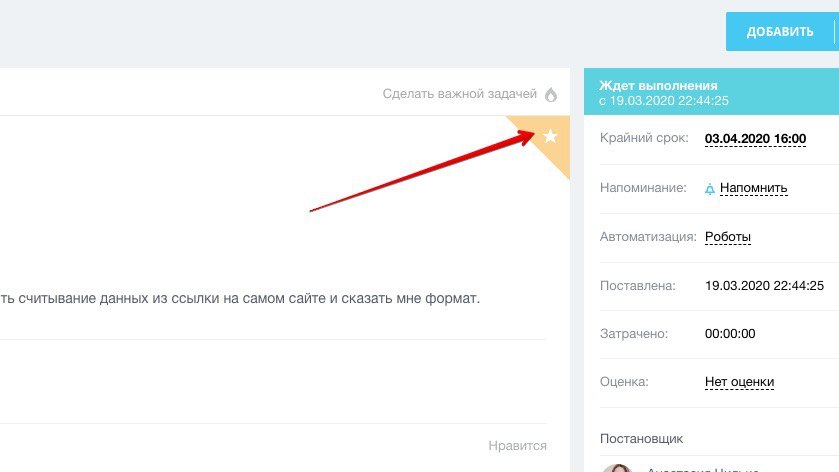This screenshot has height=472, width=839.
Task: Click the 'Поставлена:' label
Action: (637, 285)
